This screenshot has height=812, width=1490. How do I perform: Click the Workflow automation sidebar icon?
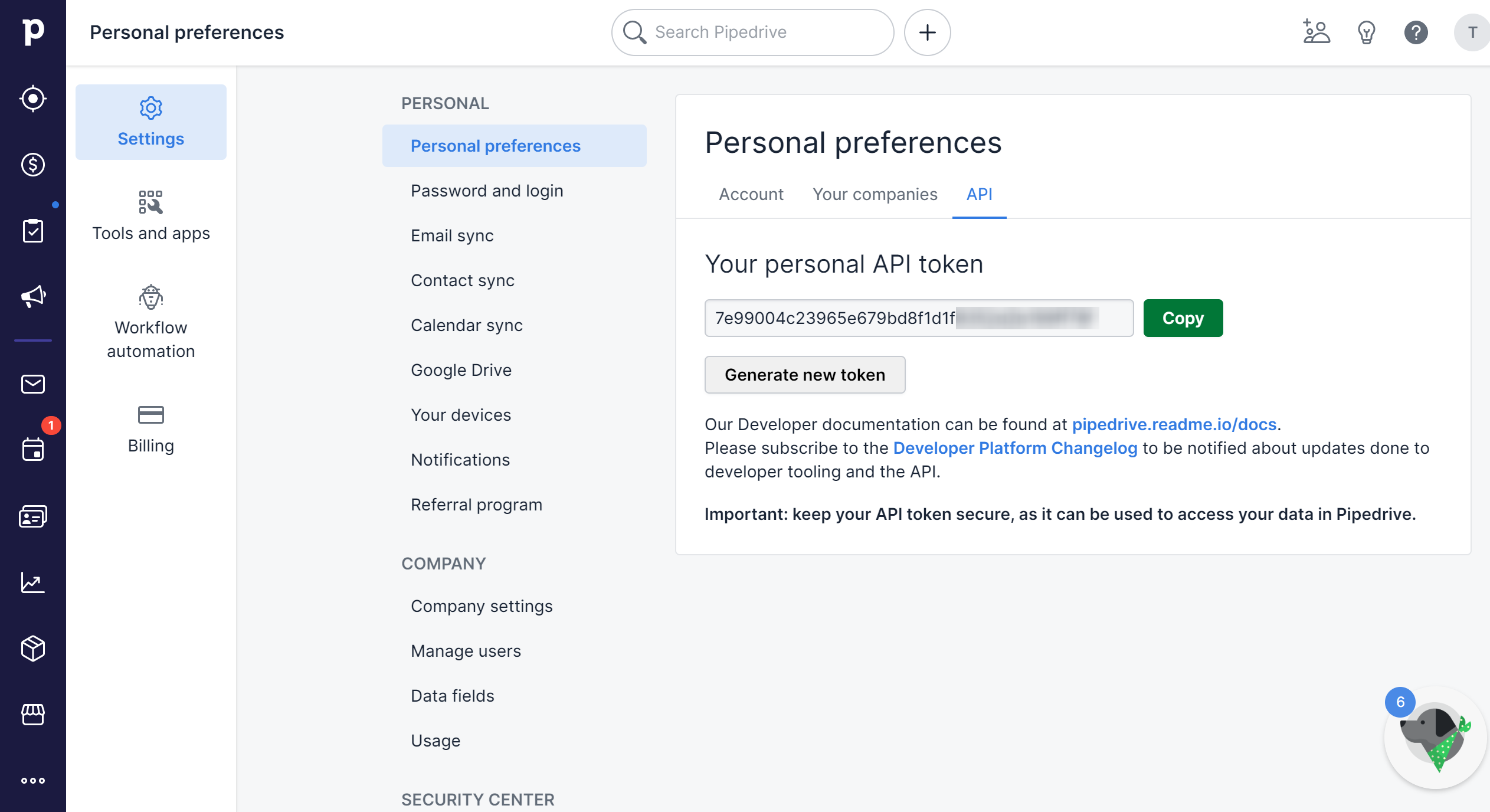(150, 320)
